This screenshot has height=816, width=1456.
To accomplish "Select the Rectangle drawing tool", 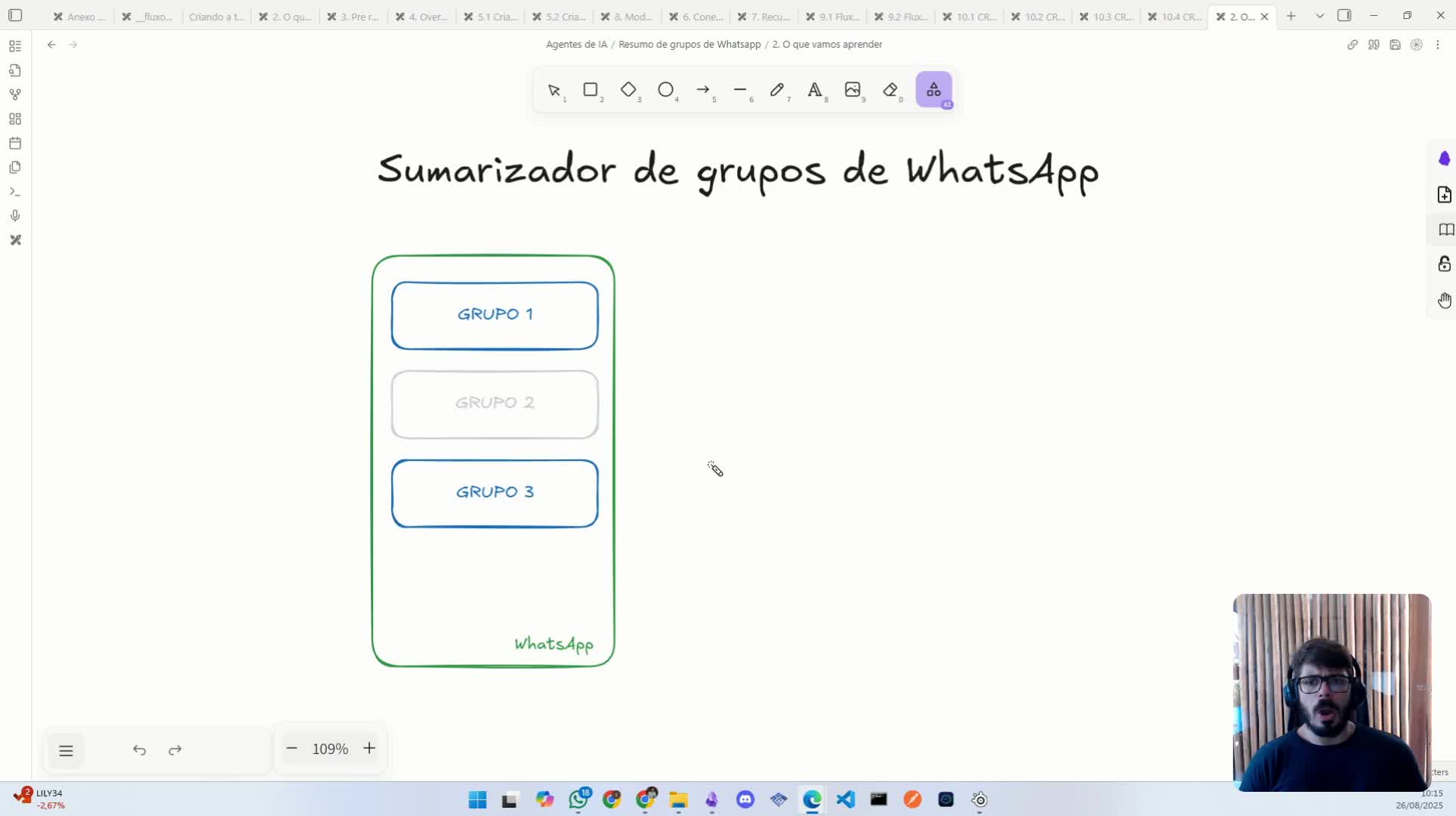I will pos(591,90).
